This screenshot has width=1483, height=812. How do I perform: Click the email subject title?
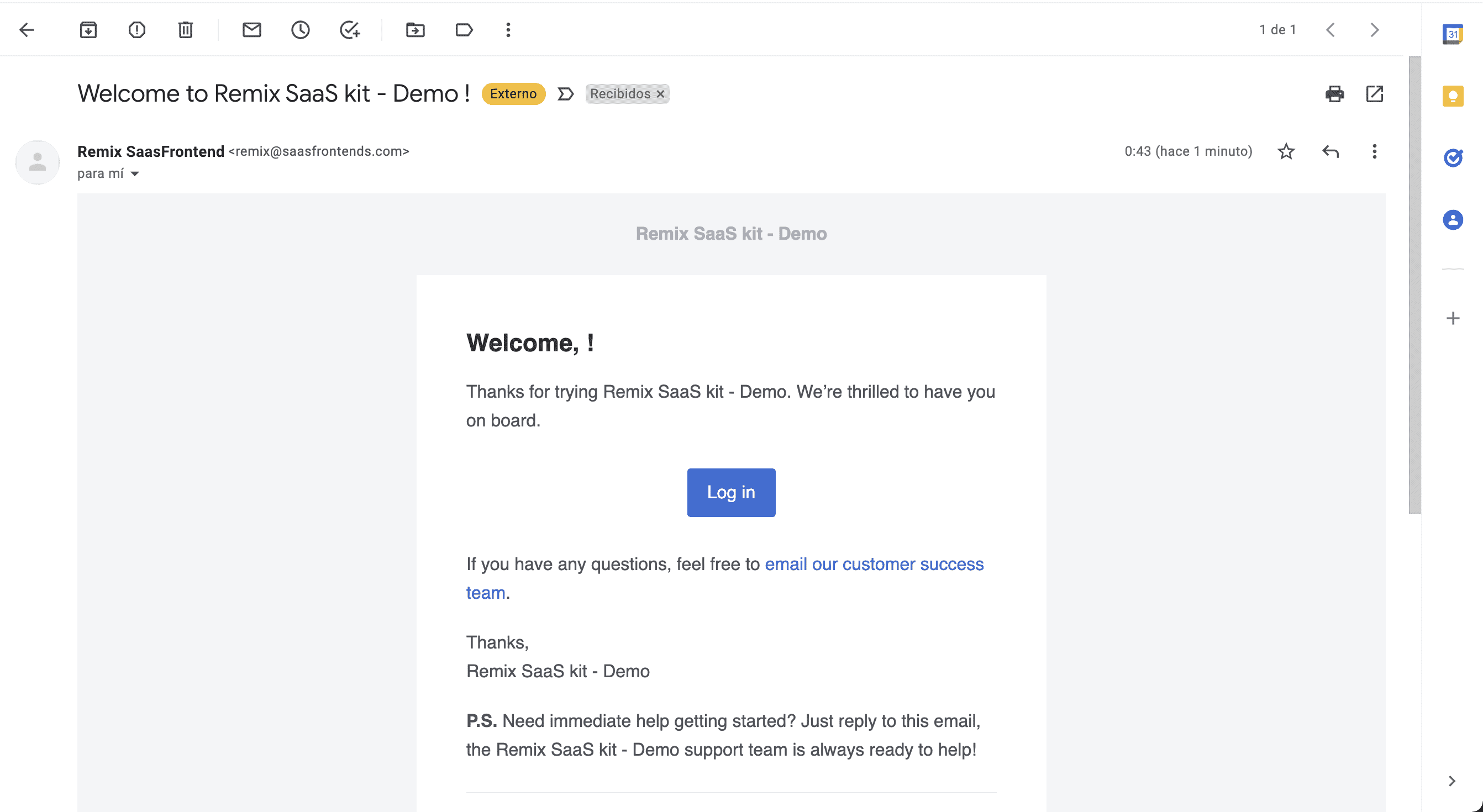274,94
